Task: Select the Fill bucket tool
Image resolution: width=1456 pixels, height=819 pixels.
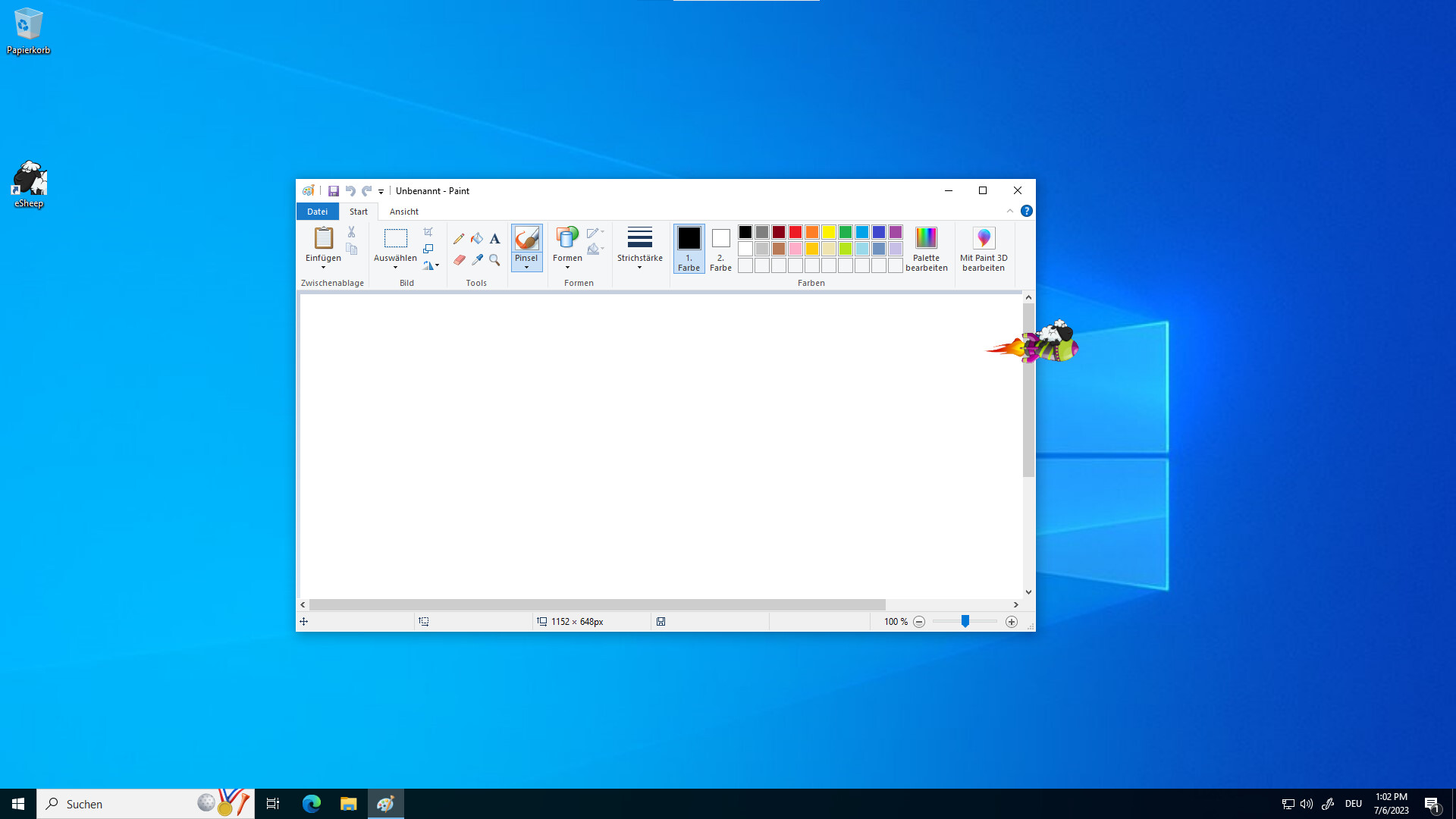Action: point(477,238)
